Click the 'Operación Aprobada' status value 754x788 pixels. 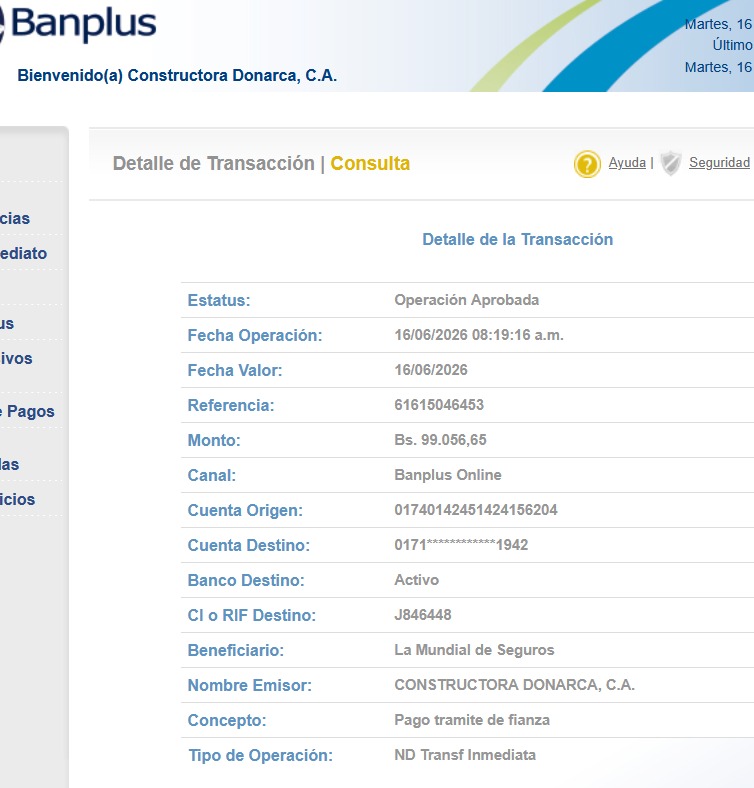(x=466, y=300)
